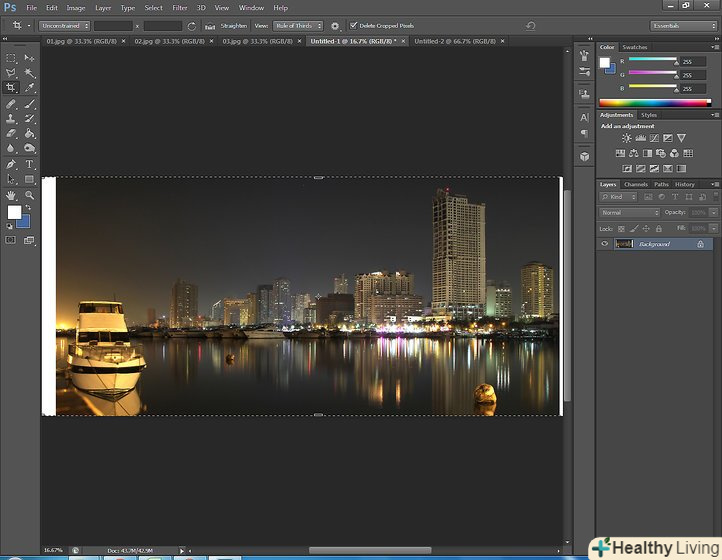This screenshot has height=560, width=722.
Task: Open the Rule of Thirds view dropdown
Action: pyautogui.click(x=299, y=25)
